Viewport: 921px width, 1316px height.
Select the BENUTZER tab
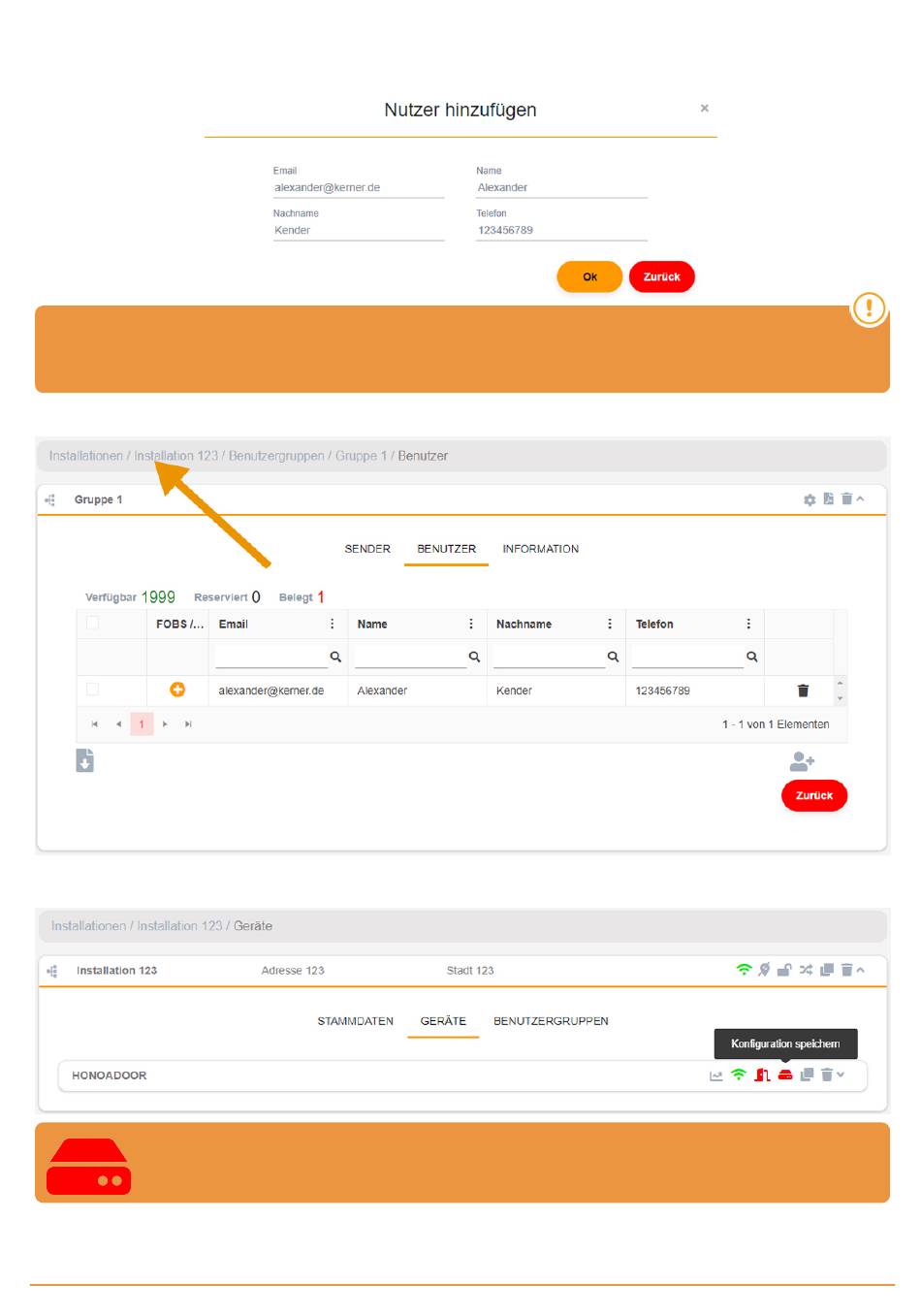click(446, 549)
